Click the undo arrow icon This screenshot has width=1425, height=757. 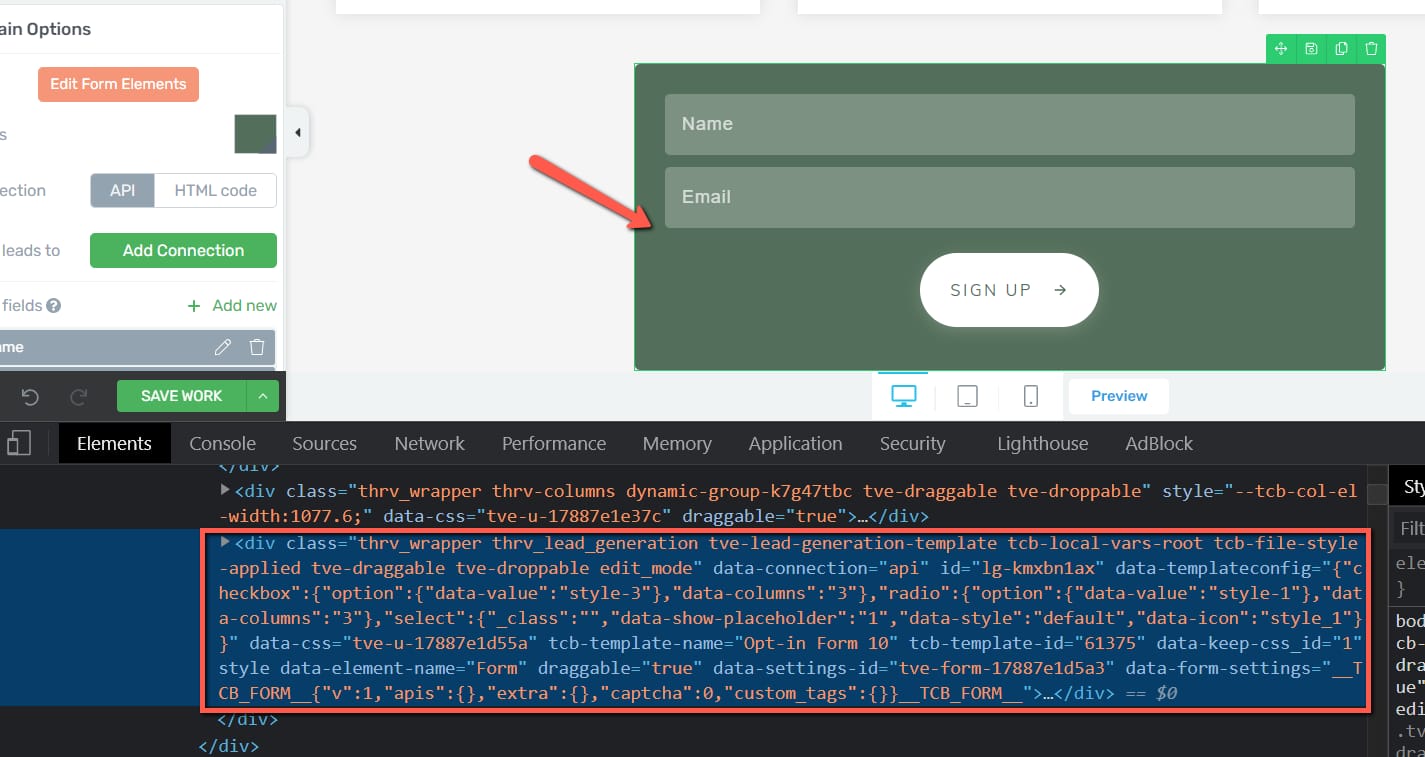(x=30, y=397)
